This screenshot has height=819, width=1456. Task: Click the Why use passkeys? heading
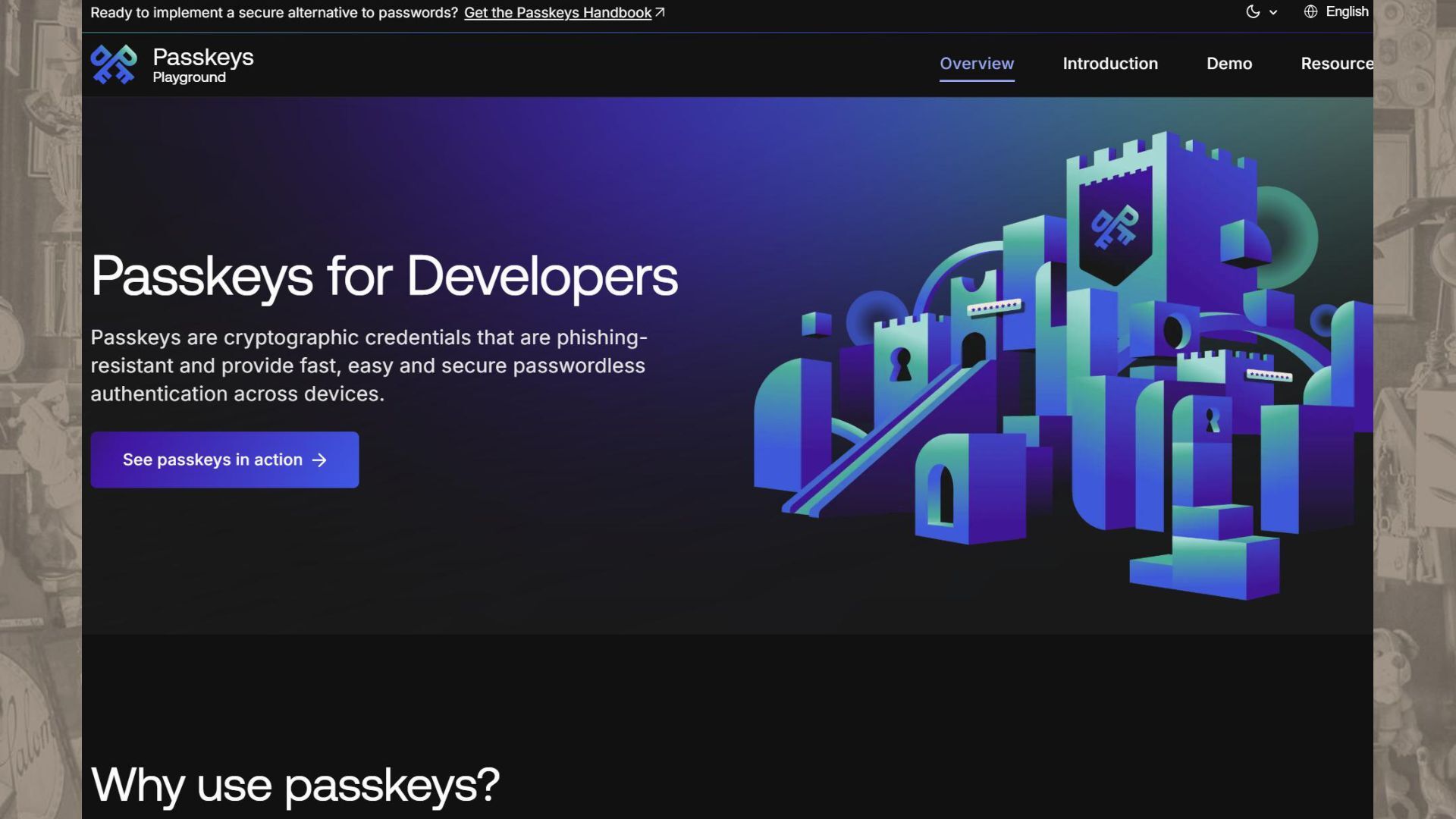(x=295, y=784)
